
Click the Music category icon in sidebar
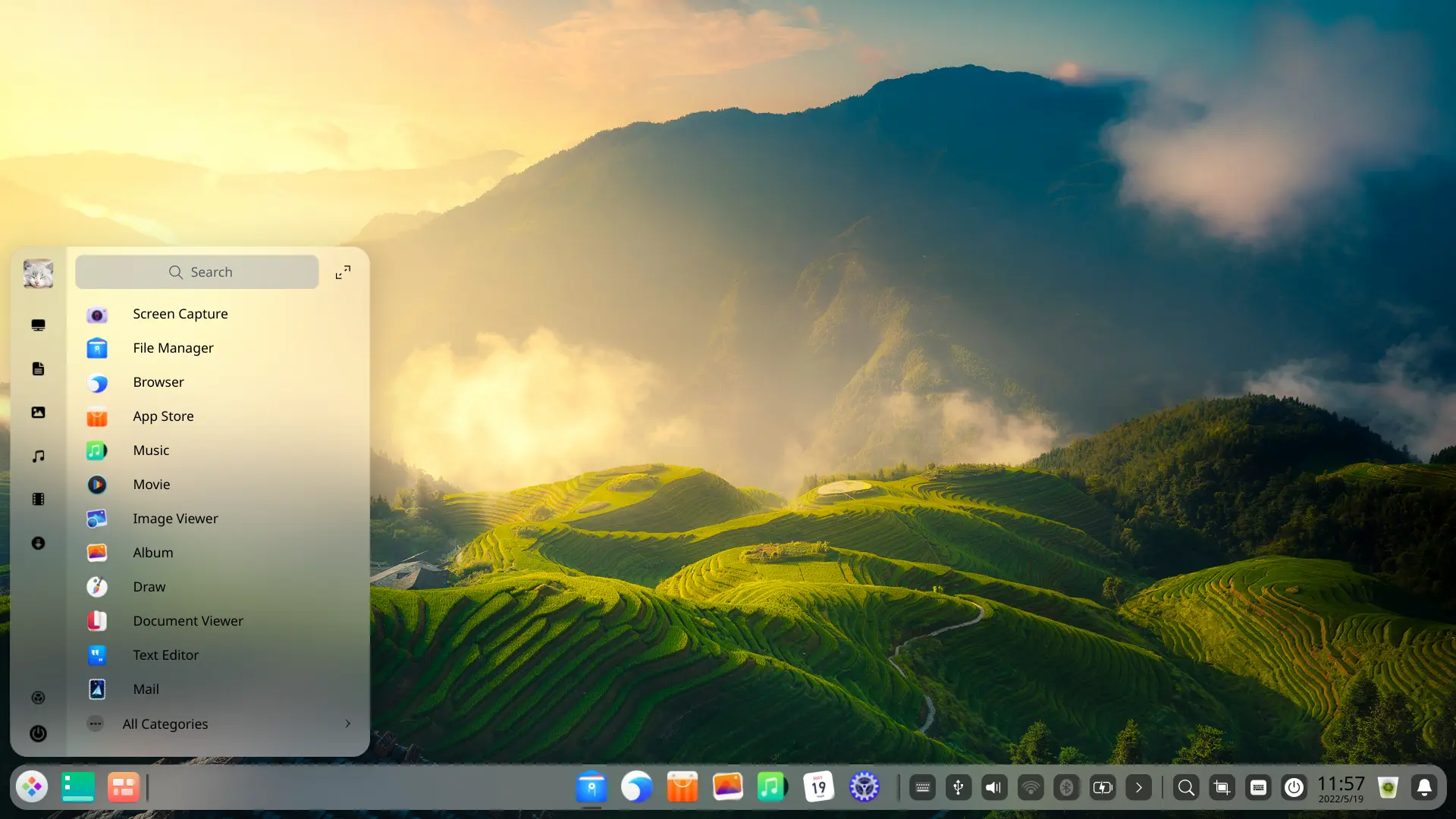tap(38, 456)
